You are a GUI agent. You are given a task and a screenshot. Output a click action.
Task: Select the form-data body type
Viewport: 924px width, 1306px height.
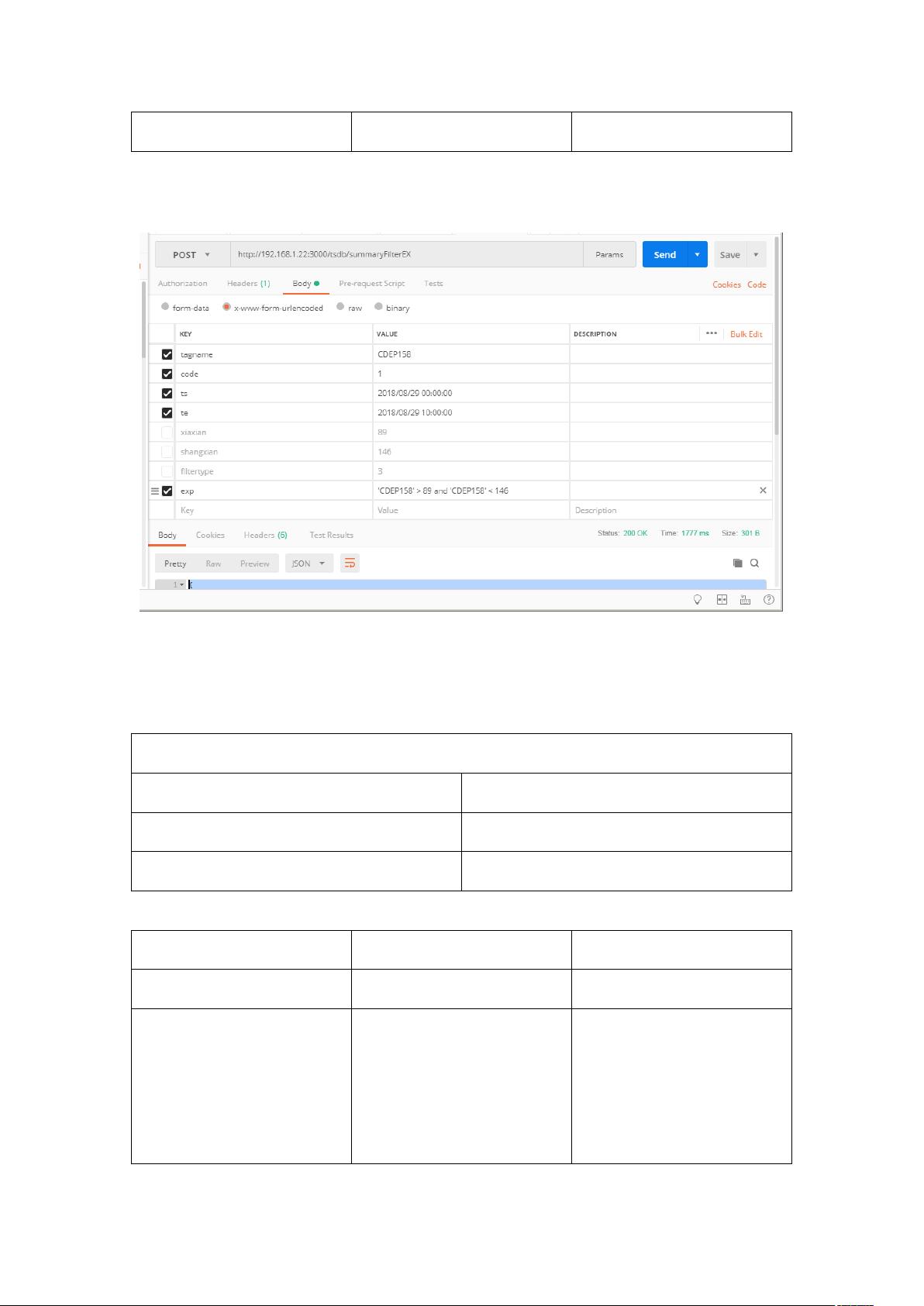(x=165, y=307)
